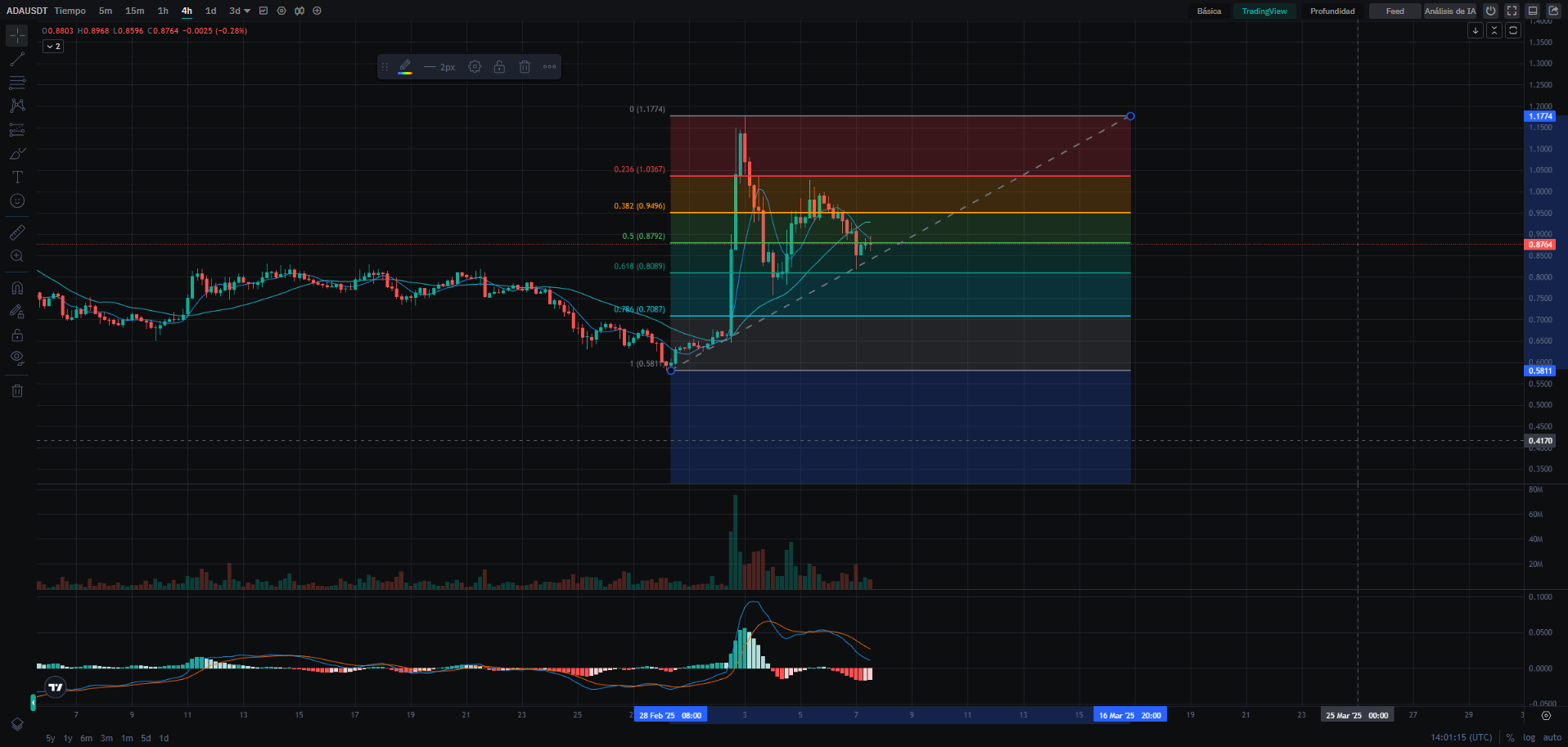Set date range to 5y
Viewport: 1568px width, 747px height.
point(51,738)
